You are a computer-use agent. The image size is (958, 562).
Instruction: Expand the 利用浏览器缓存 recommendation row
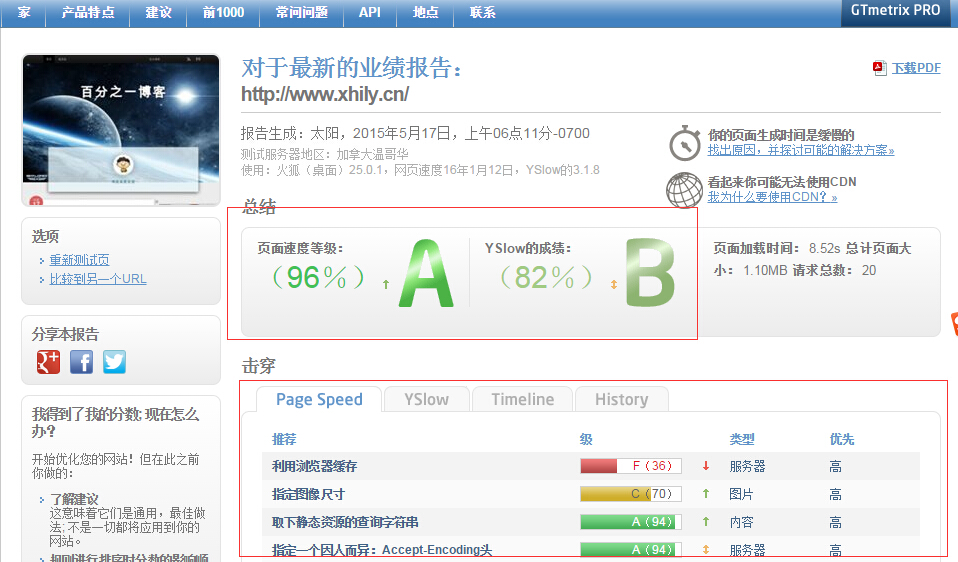(x=591, y=466)
